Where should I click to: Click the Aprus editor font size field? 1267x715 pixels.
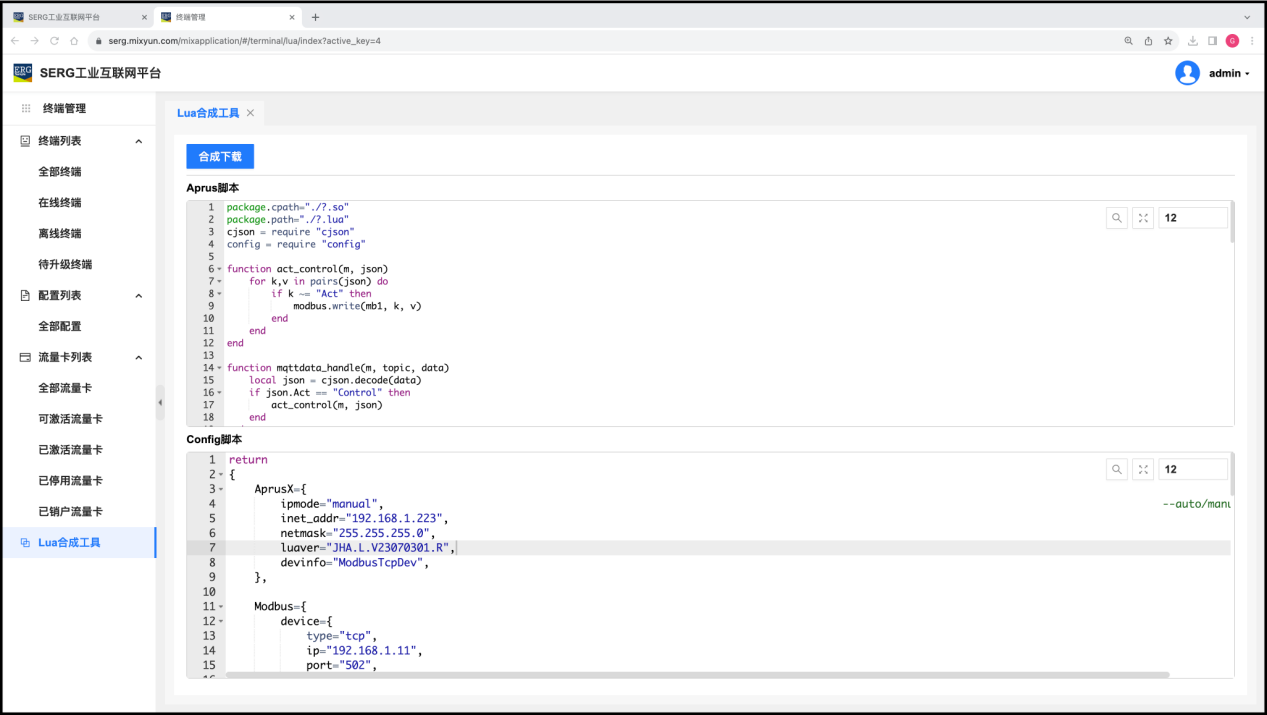[1192, 218]
